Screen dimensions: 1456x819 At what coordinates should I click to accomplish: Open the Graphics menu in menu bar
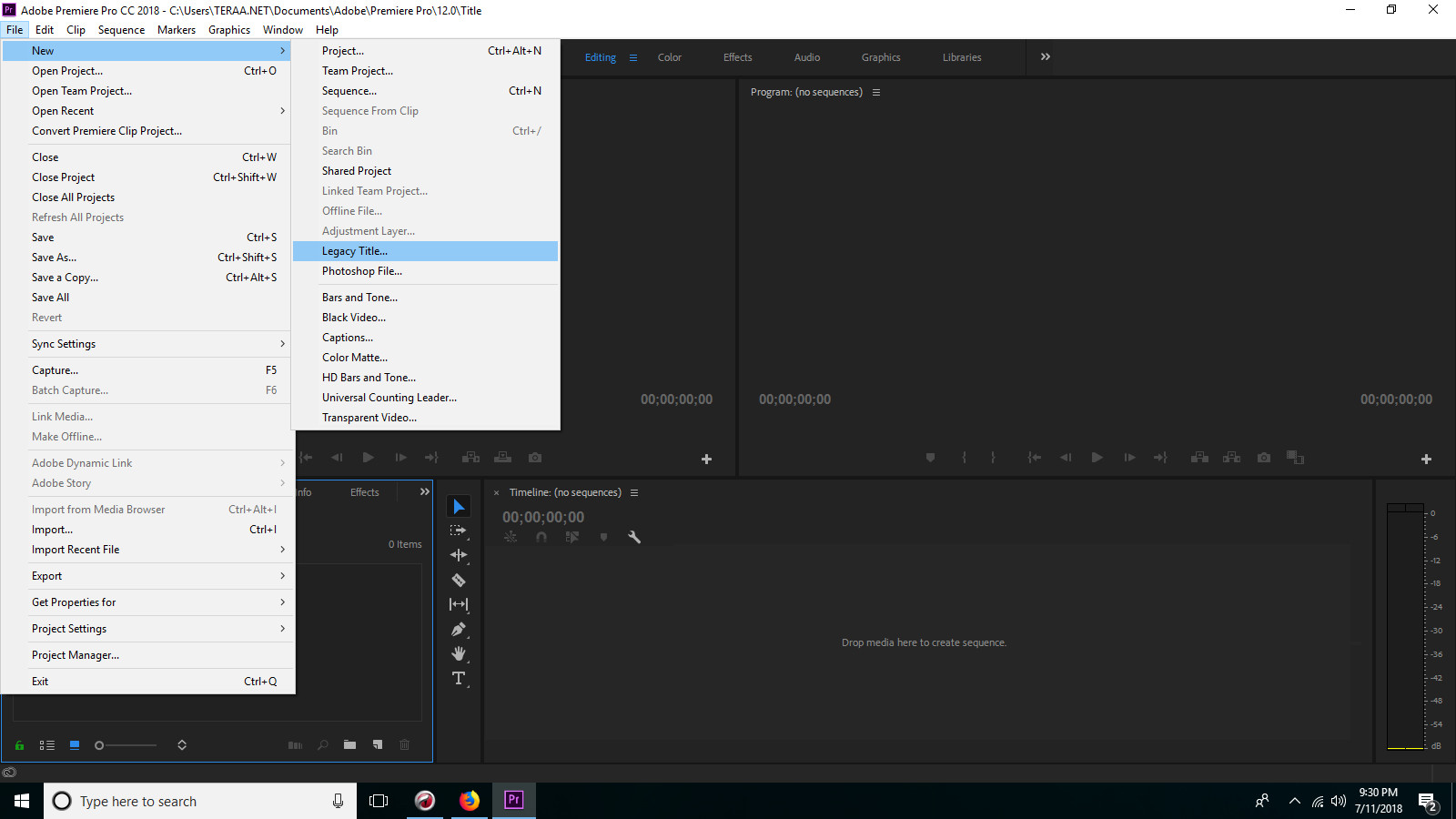click(229, 30)
